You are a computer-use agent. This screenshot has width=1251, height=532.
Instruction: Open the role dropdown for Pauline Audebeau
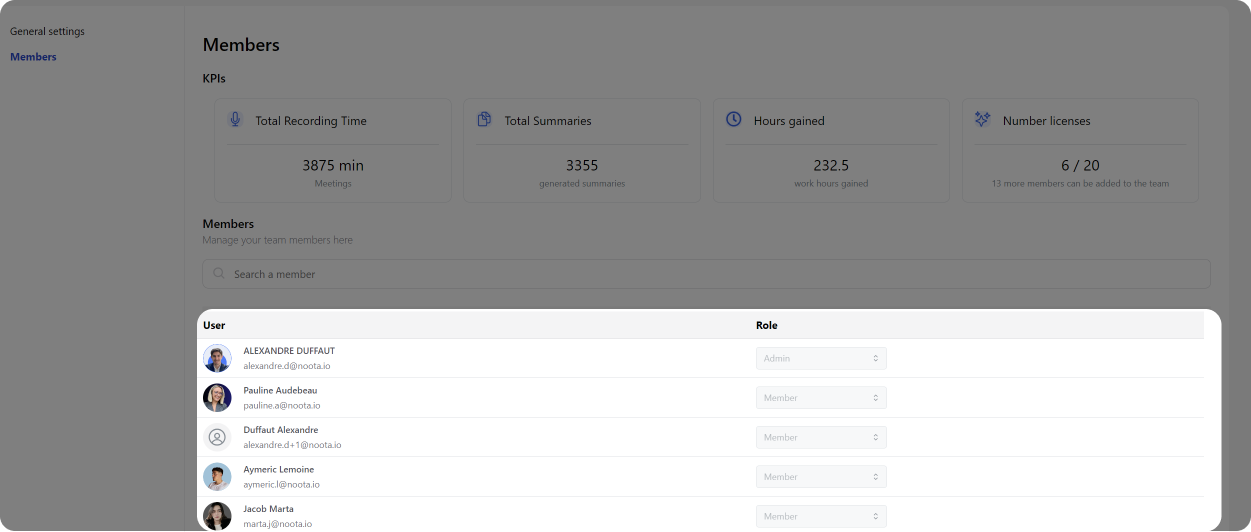point(820,398)
